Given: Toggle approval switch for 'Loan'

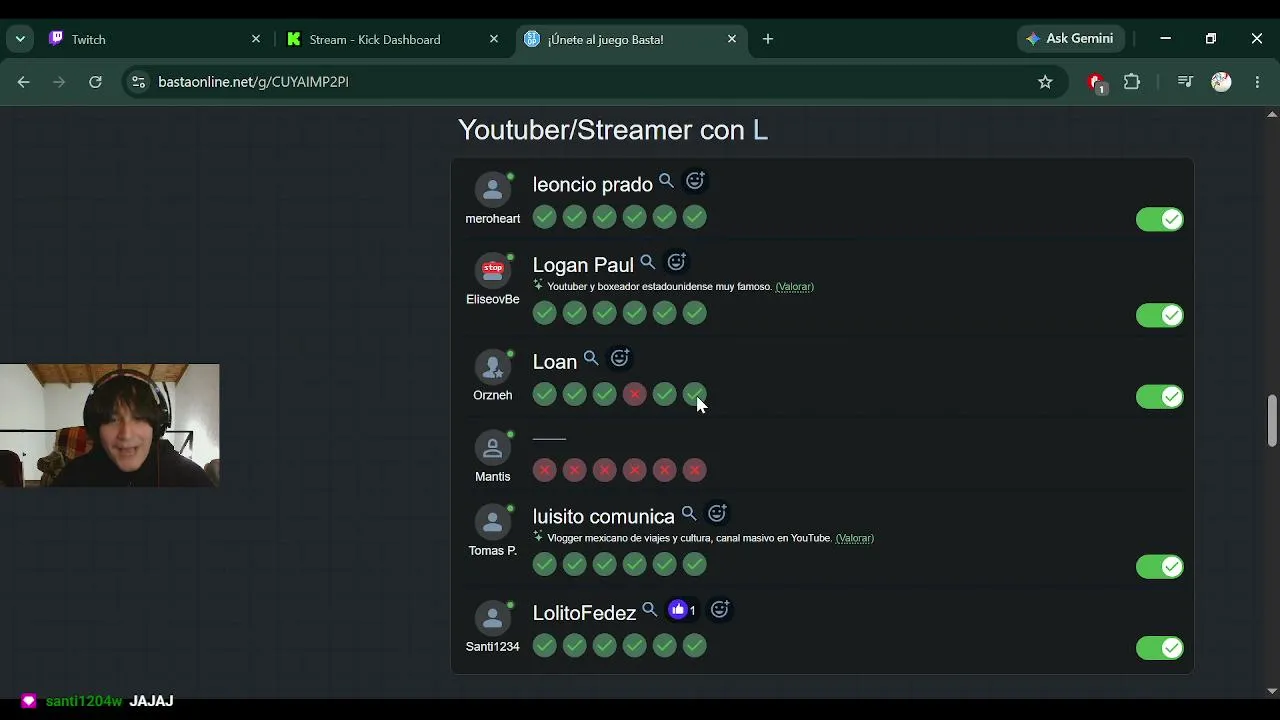Looking at the screenshot, I should click(1160, 397).
